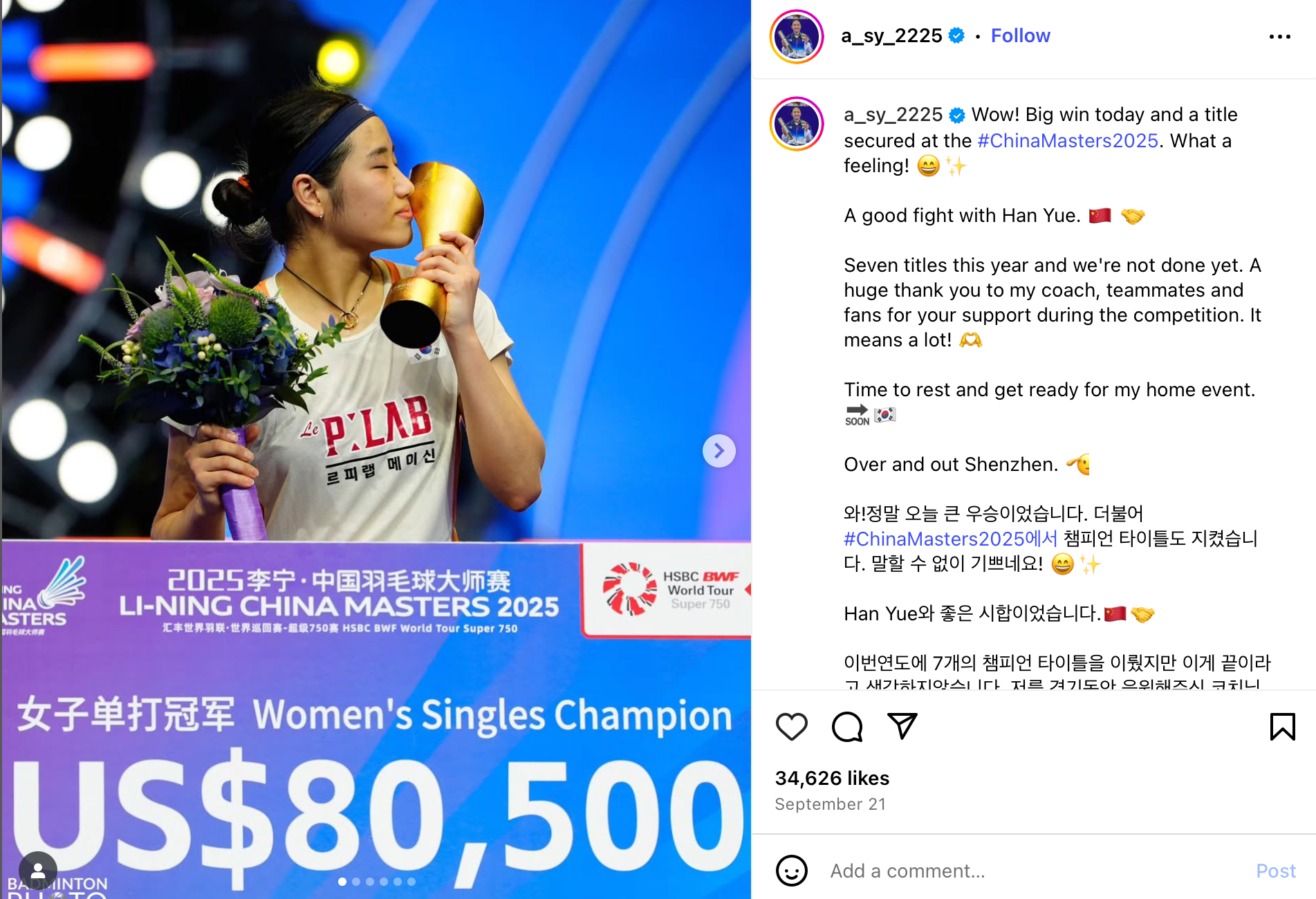
Task: Like the post with the heart icon
Action: pos(792,727)
